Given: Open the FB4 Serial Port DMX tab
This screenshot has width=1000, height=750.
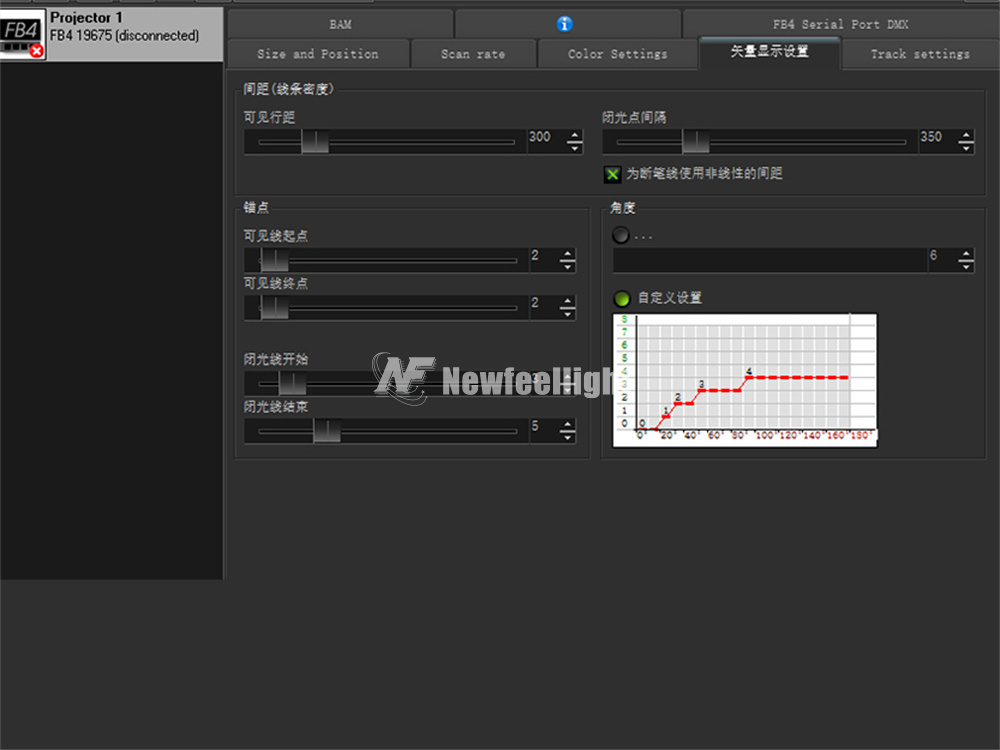Looking at the screenshot, I should point(841,24).
